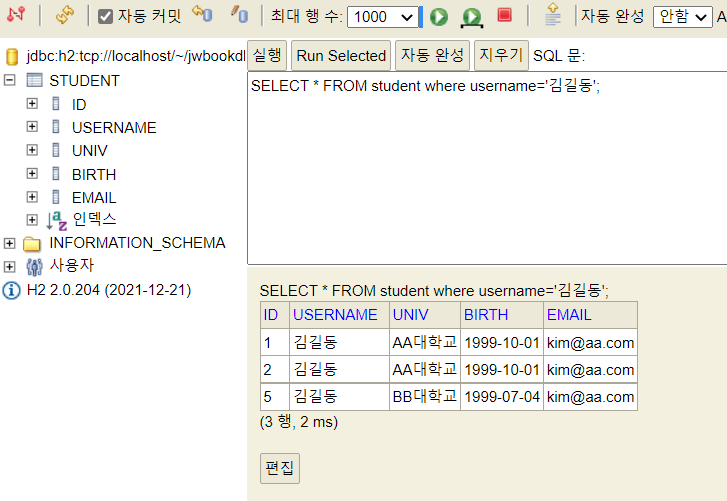Click the ID 2 cell
Image resolution: width=727 pixels, height=501 pixels.
[x=275, y=370]
